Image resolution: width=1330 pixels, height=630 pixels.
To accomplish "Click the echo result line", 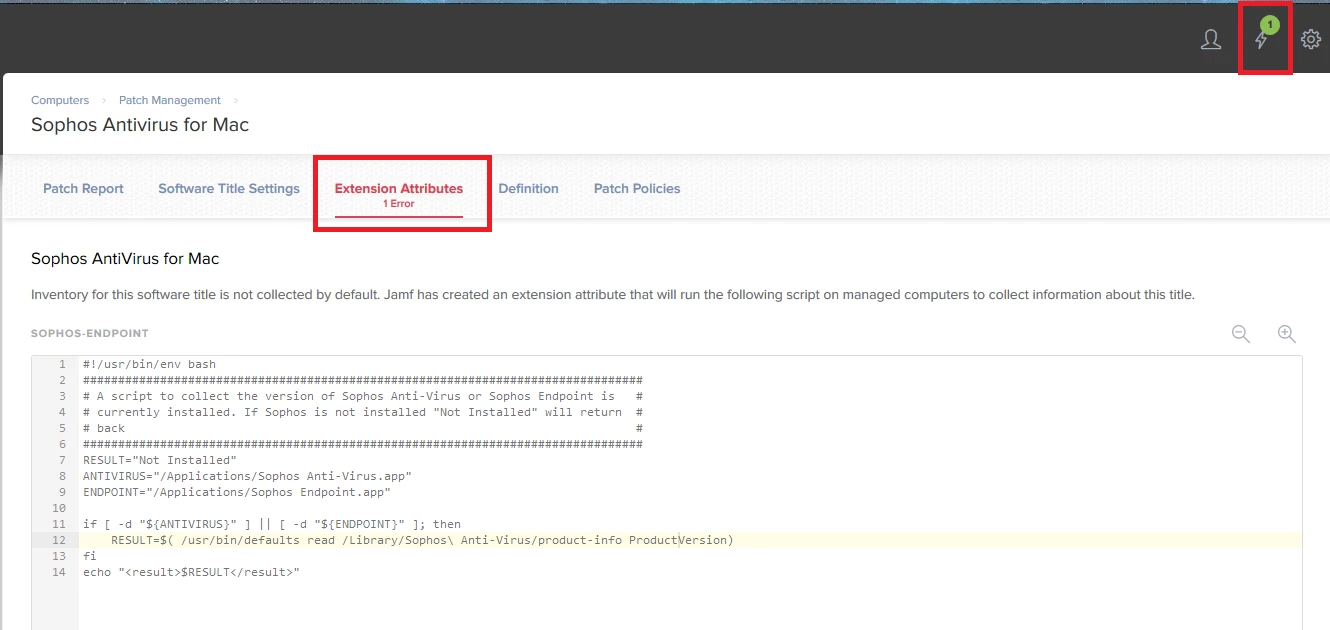I will coord(191,572).
